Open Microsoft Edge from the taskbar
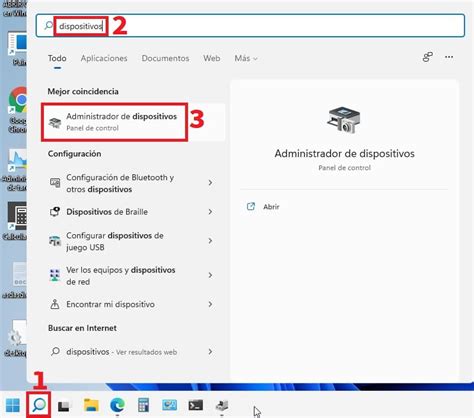 coord(117,405)
